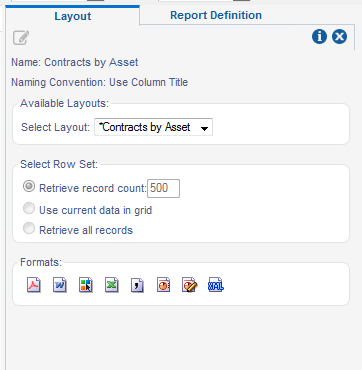
Task: Open the Select Layout dropdown
Action: click(x=153, y=127)
